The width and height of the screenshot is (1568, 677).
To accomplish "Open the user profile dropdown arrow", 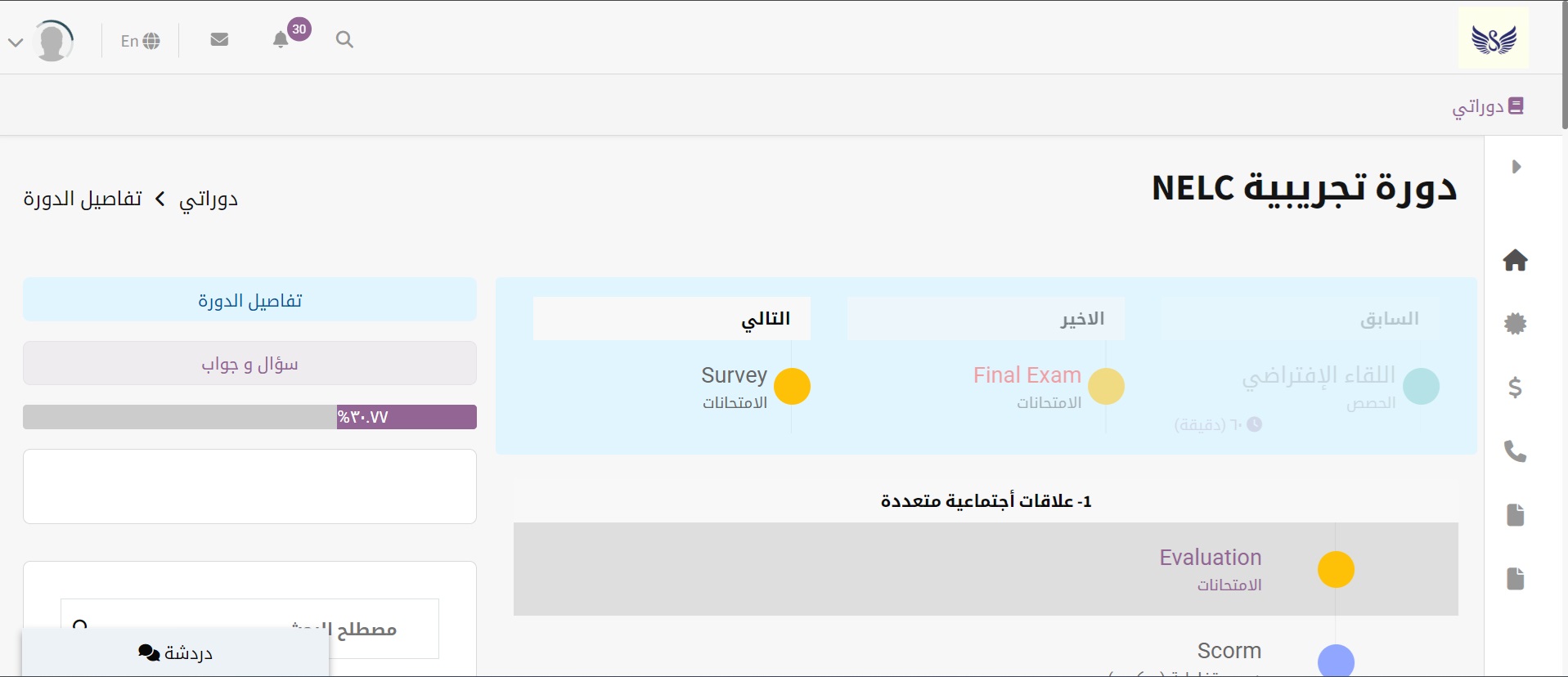I will (16, 42).
